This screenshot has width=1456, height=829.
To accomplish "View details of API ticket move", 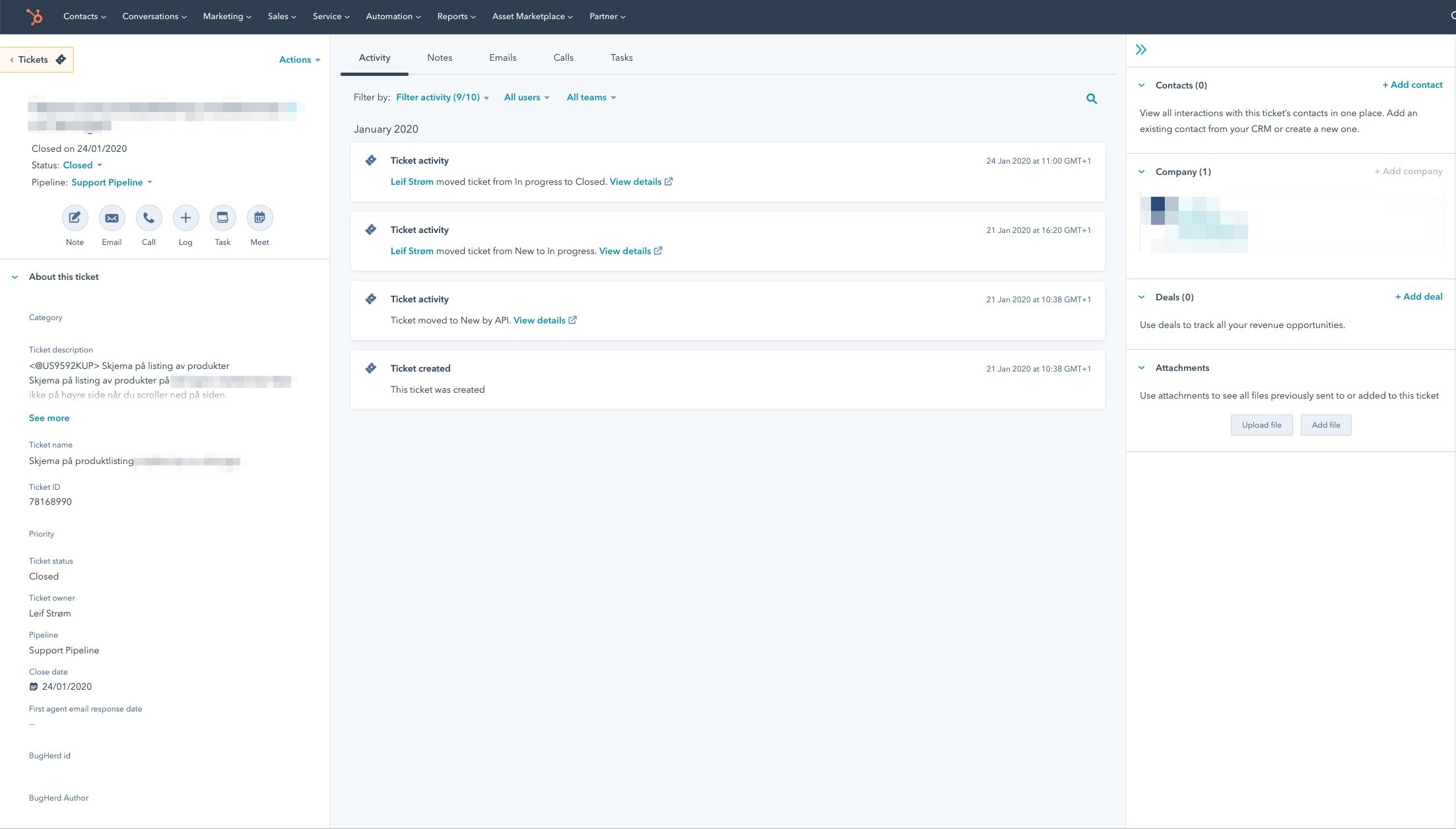I will (539, 320).
